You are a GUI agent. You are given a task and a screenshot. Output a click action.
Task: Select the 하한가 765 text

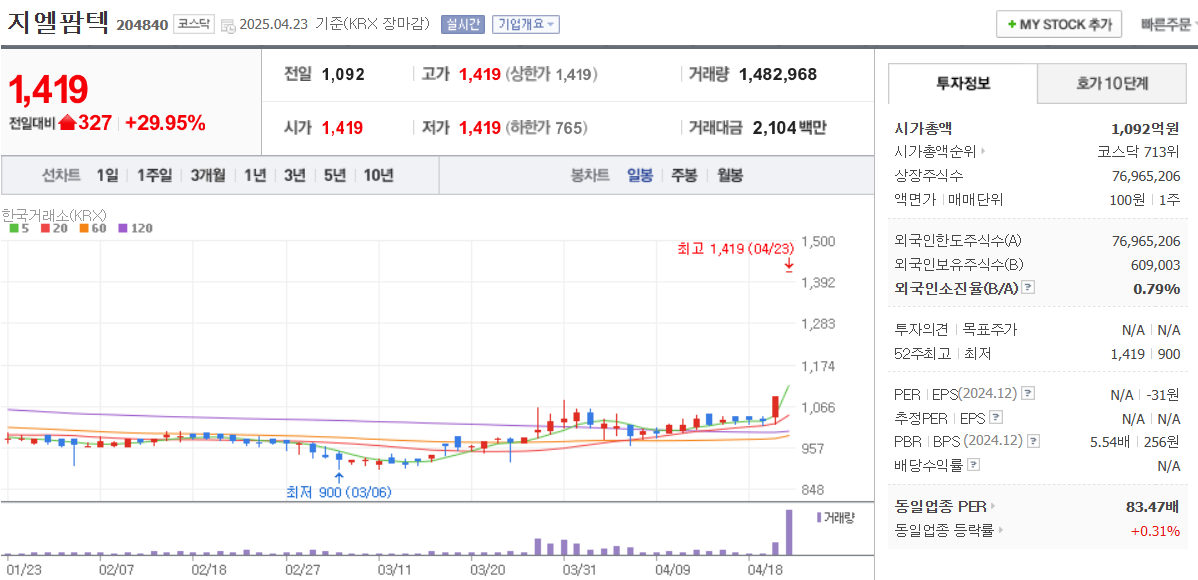(546, 128)
